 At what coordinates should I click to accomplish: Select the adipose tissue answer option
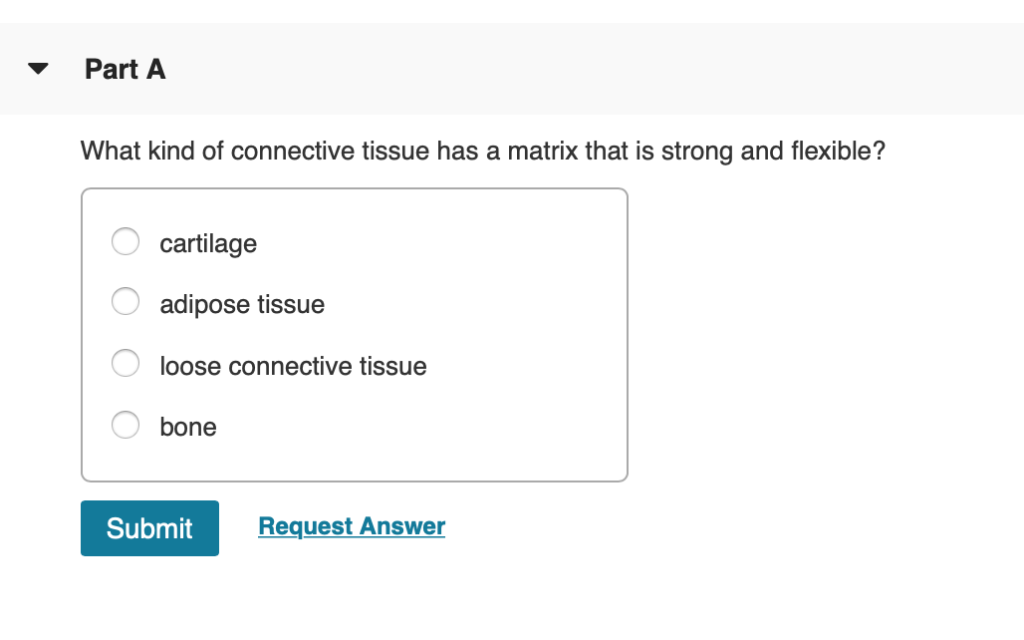pyautogui.click(x=125, y=301)
